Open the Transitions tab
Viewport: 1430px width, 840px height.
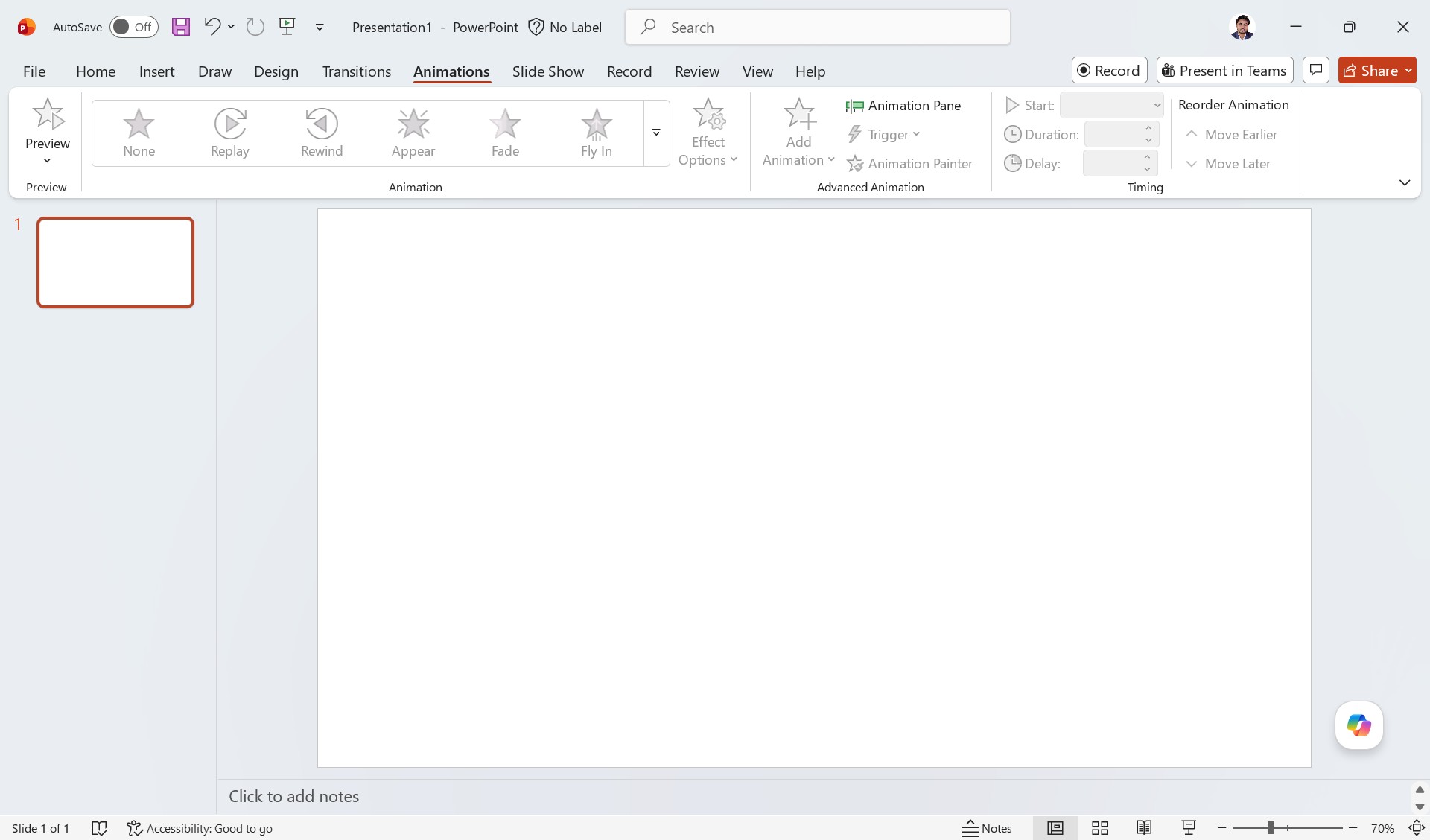(x=356, y=71)
